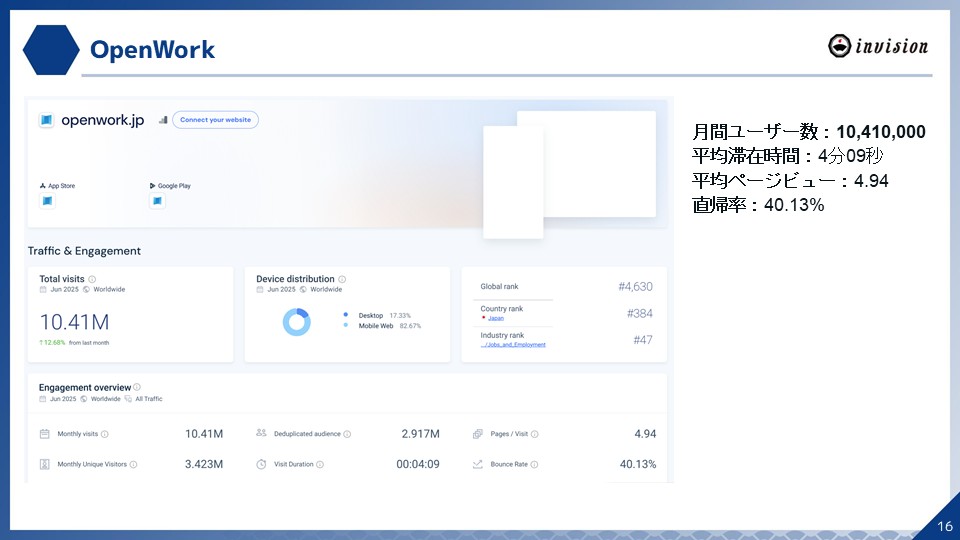Click the 10.41M total visits value
Screen dimensions: 960x540
pyautogui.click(x=75, y=322)
